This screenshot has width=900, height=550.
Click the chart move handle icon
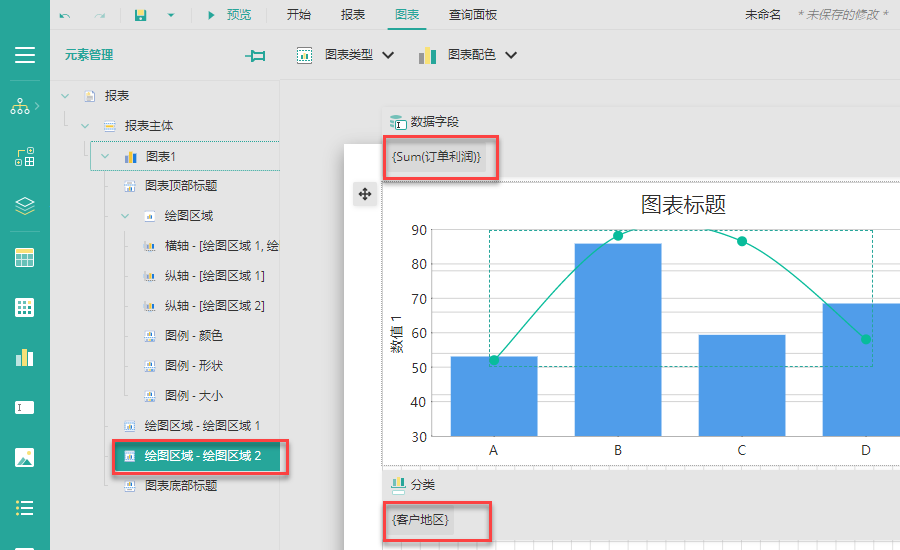[x=365, y=194]
